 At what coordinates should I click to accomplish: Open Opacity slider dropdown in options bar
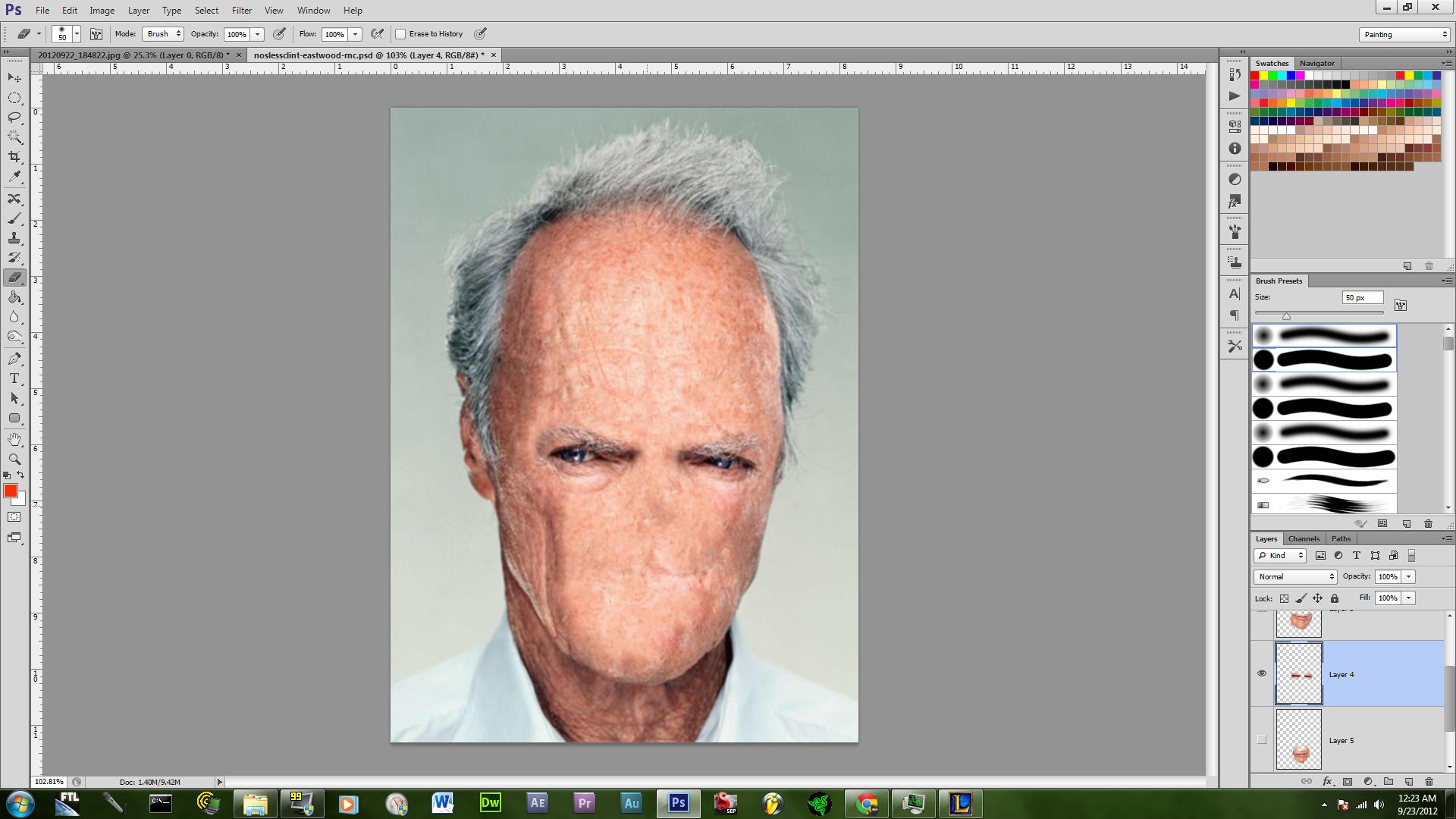(258, 34)
